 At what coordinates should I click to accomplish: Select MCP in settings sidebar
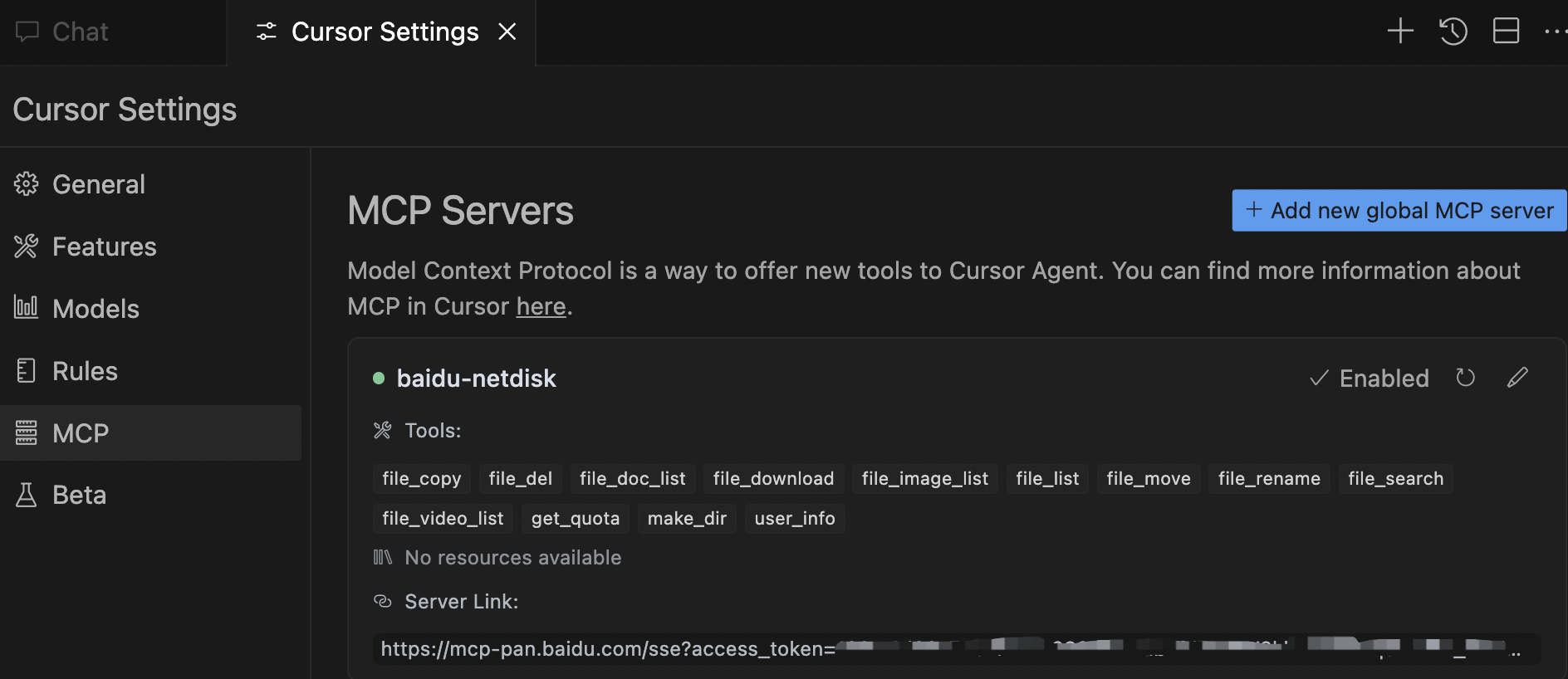coord(150,433)
